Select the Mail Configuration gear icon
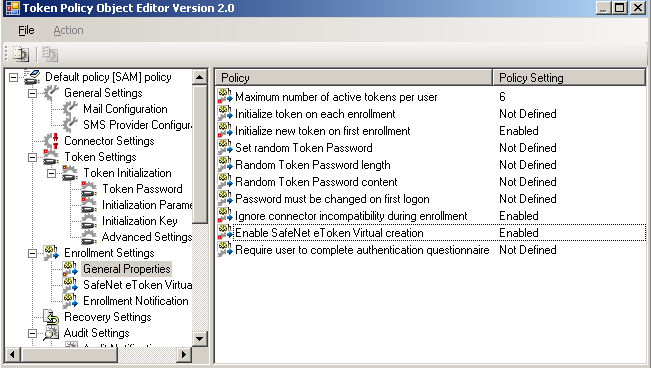 (70, 108)
